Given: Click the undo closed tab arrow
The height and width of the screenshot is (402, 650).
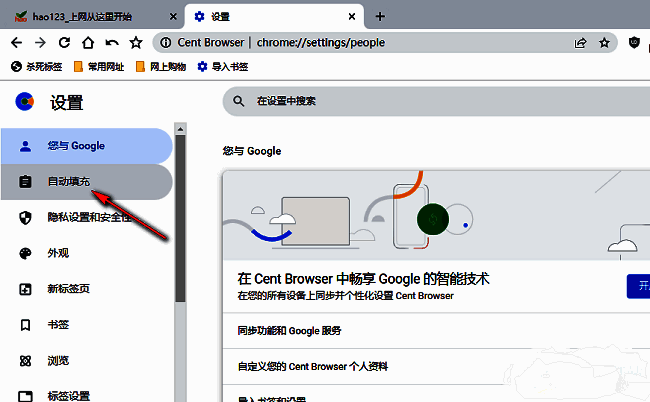Looking at the screenshot, I should [112, 43].
